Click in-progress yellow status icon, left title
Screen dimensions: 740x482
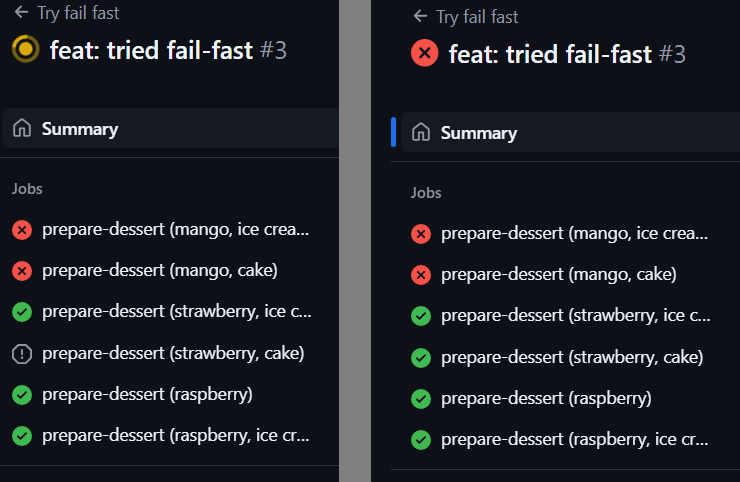[x=25, y=49]
